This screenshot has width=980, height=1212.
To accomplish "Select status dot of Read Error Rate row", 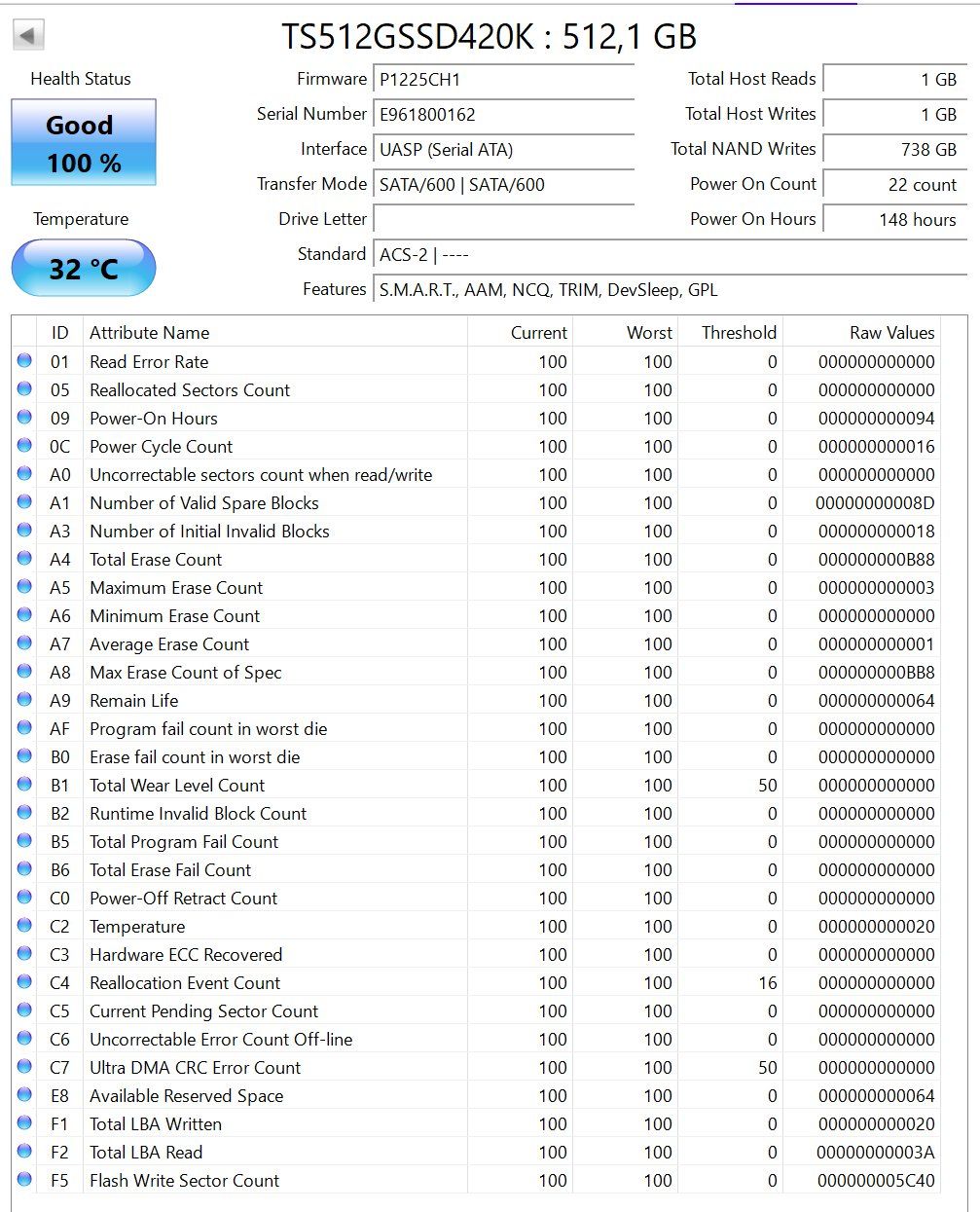I will [x=24, y=361].
